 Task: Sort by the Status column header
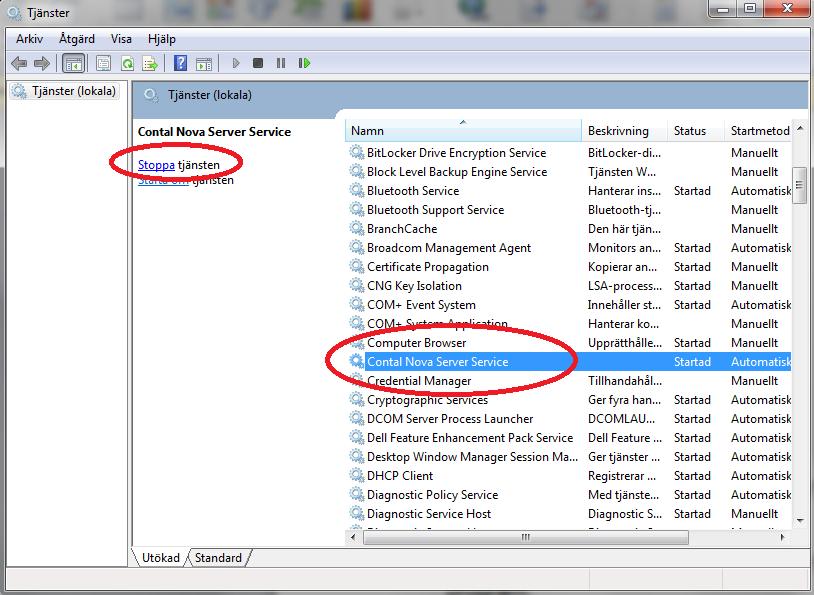click(x=696, y=130)
